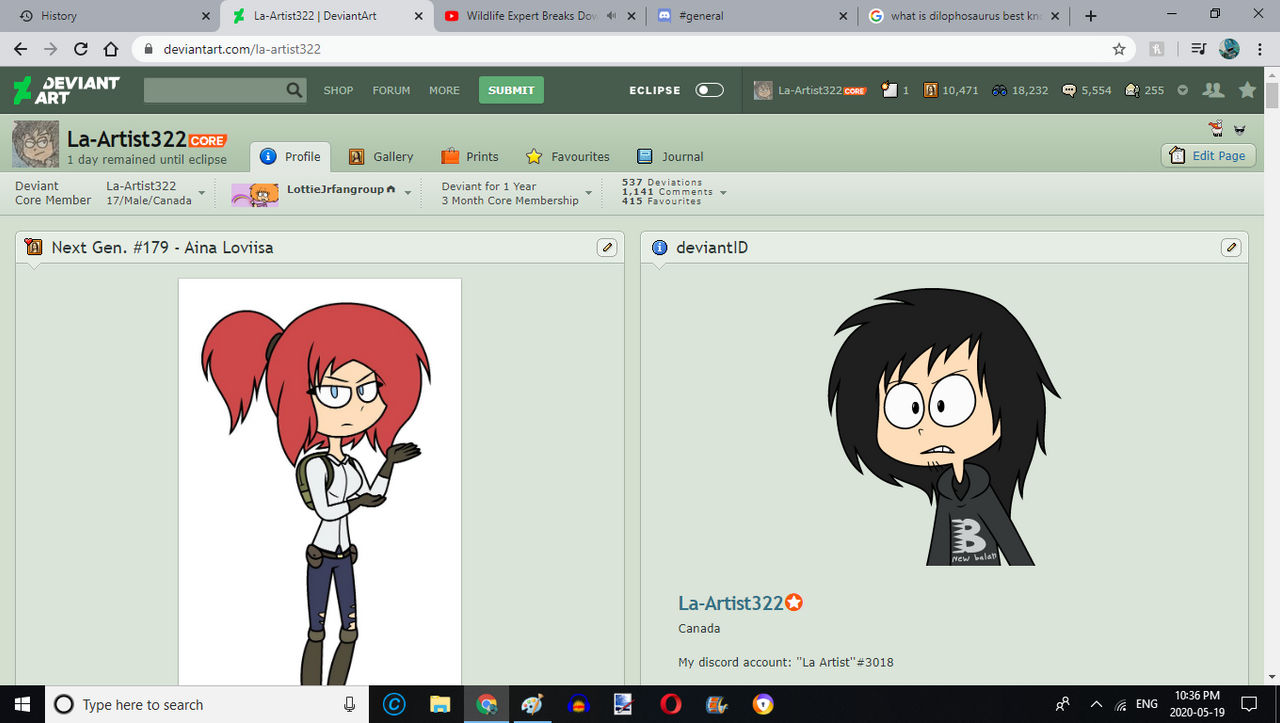1280x723 pixels.
Task: Open the Watch group icon near the star
Action: tap(1213, 90)
